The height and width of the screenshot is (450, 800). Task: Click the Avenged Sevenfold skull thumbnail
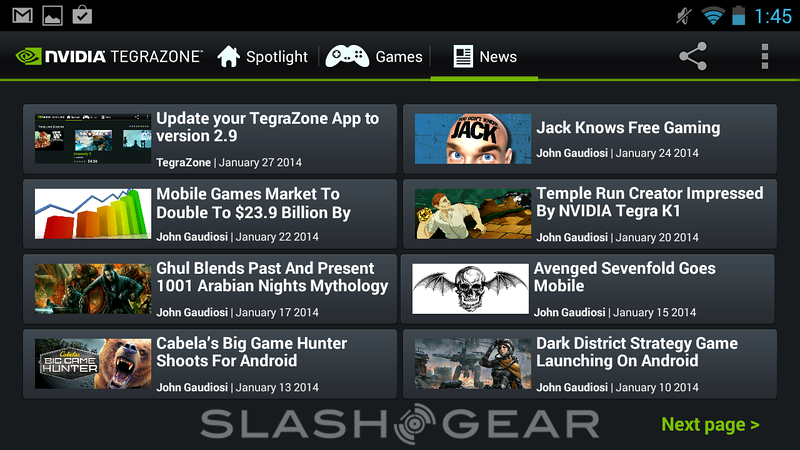(470, 289)
